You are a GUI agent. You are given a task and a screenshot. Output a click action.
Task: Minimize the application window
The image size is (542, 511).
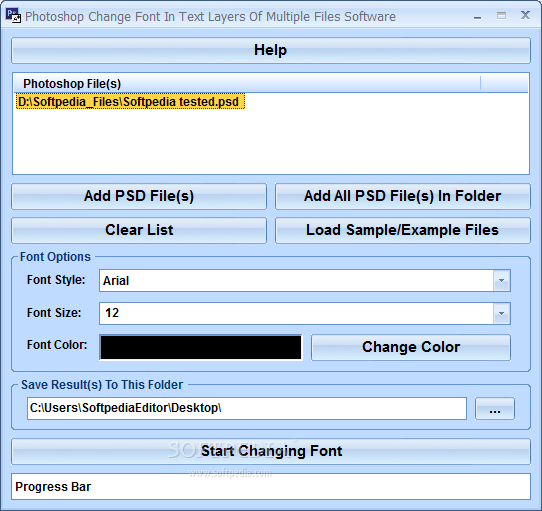(x=478, y=16)
